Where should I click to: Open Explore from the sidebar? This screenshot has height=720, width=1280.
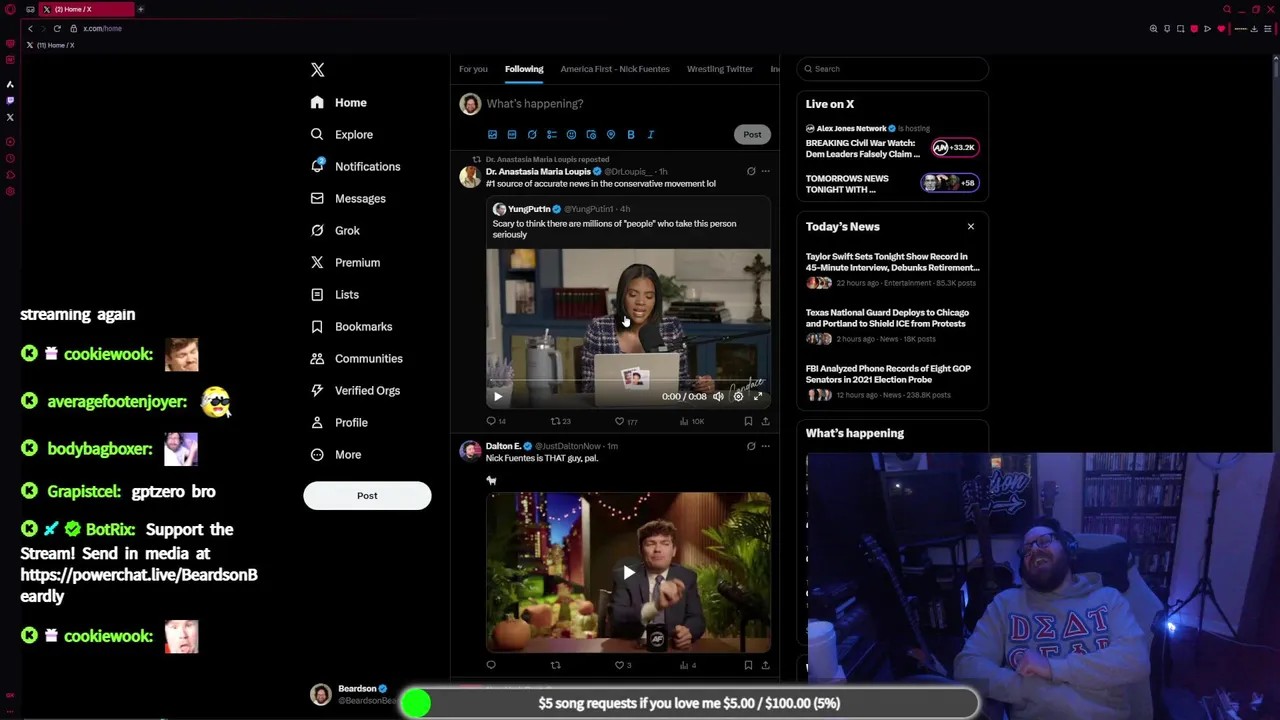tap(342, 135)
